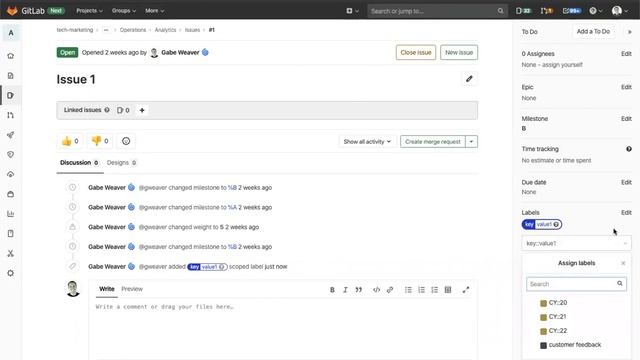Viewport: 640px width, 360px height.
Task: Insert code in comment editor
Action: tap(376, 290)
